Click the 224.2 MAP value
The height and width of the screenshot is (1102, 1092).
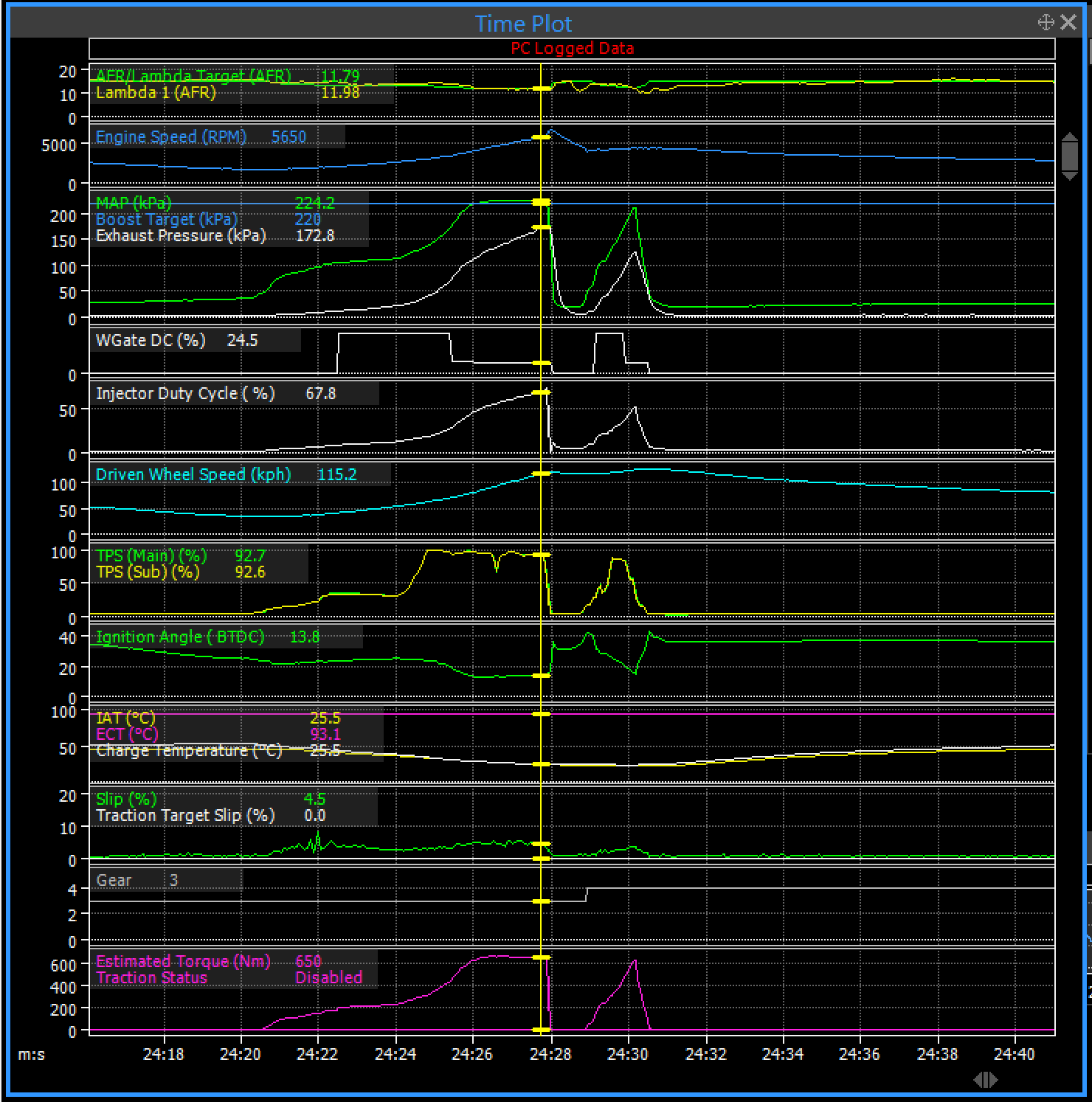tap(314, 203)
